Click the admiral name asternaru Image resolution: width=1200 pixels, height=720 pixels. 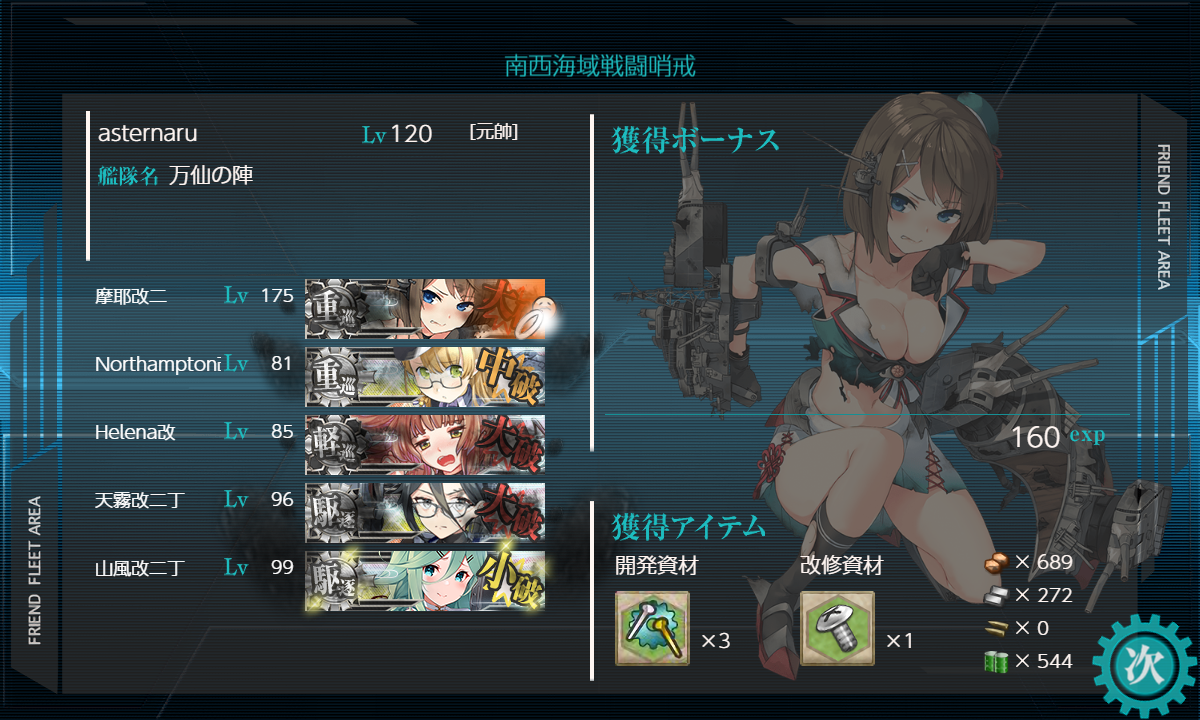[148, 134]
